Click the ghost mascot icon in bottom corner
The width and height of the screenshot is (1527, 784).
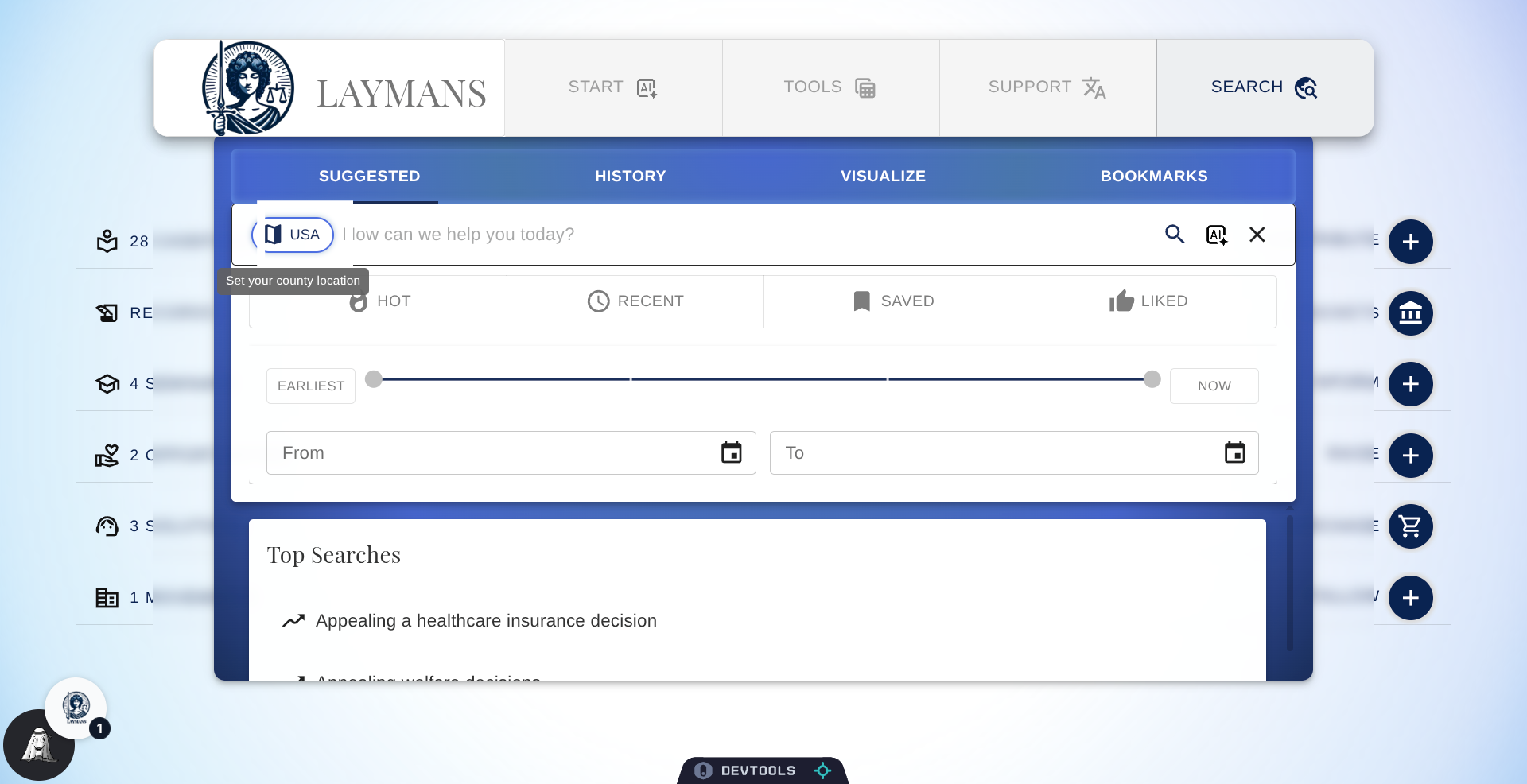click(x=38, y=746)
